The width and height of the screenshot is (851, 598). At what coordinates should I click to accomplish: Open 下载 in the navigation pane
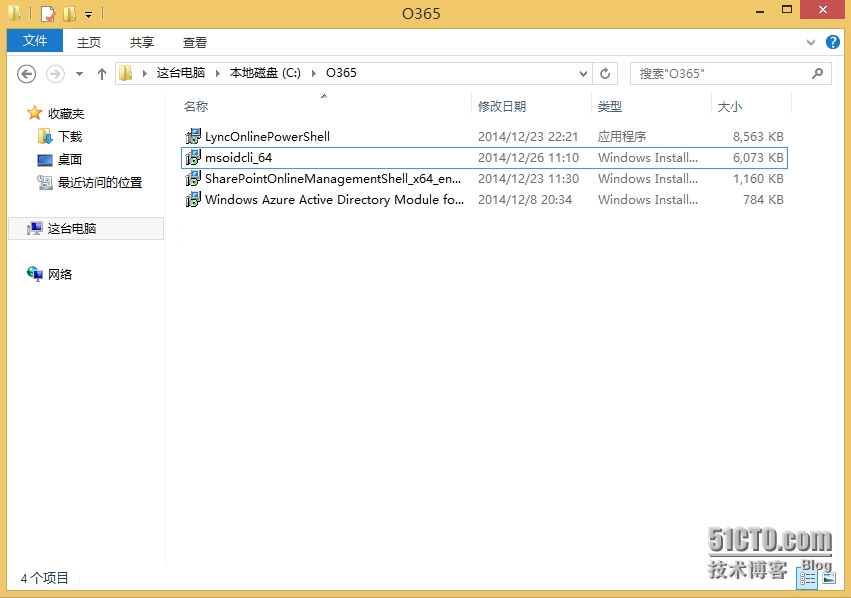click(x=70, y=136)
